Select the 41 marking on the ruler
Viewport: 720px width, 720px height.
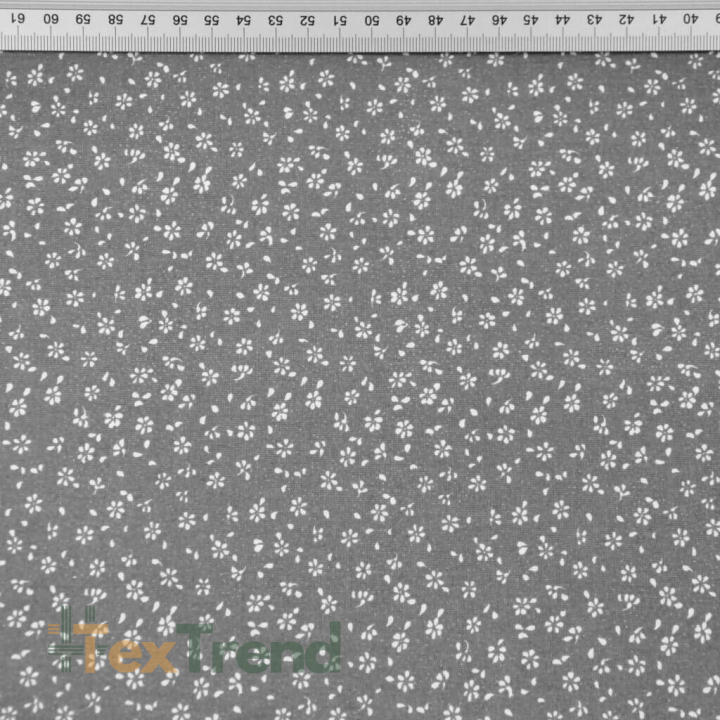[x=657, y=19]
